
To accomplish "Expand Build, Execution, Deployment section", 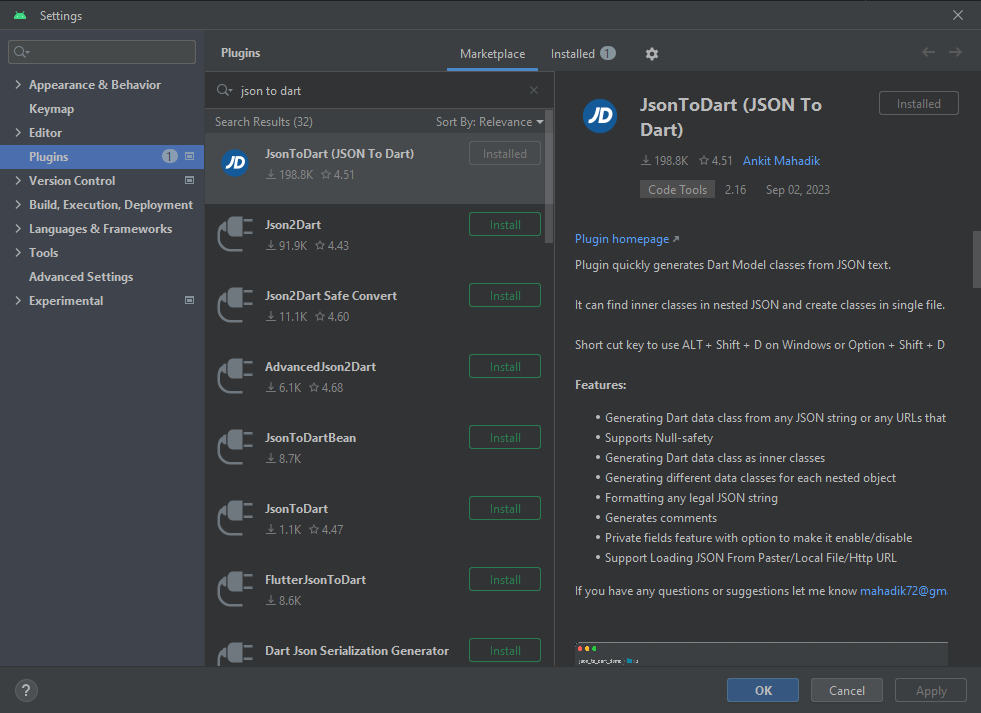I will click(18, 205).
